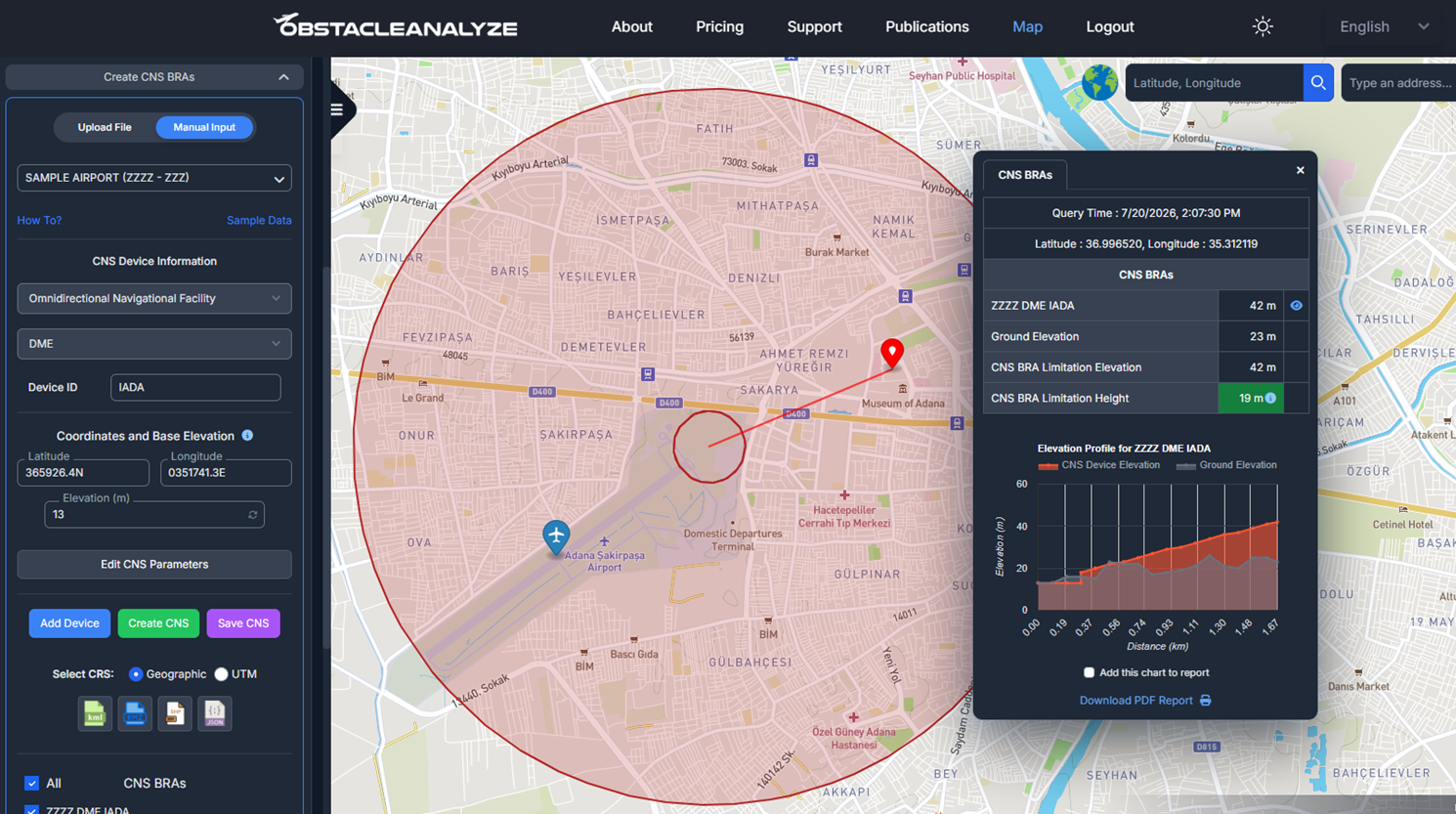Toggle visibility of ZZZZ DME IADA with eye icon
This screenshot has width=1456, height=814.
(x=1296, y=306)
